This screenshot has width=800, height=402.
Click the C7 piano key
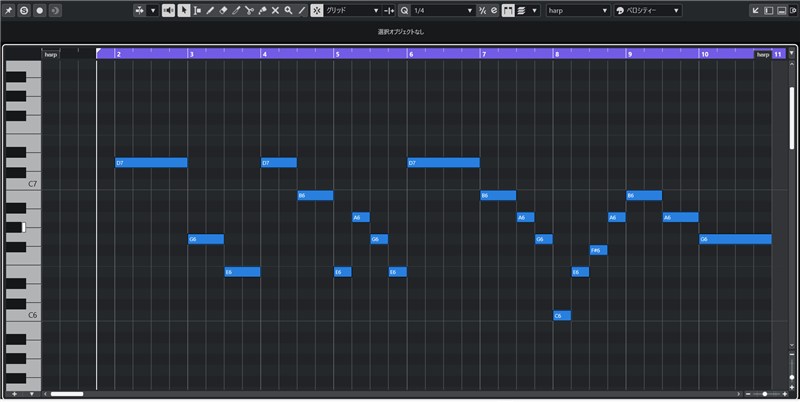click(x=33, y=184)
